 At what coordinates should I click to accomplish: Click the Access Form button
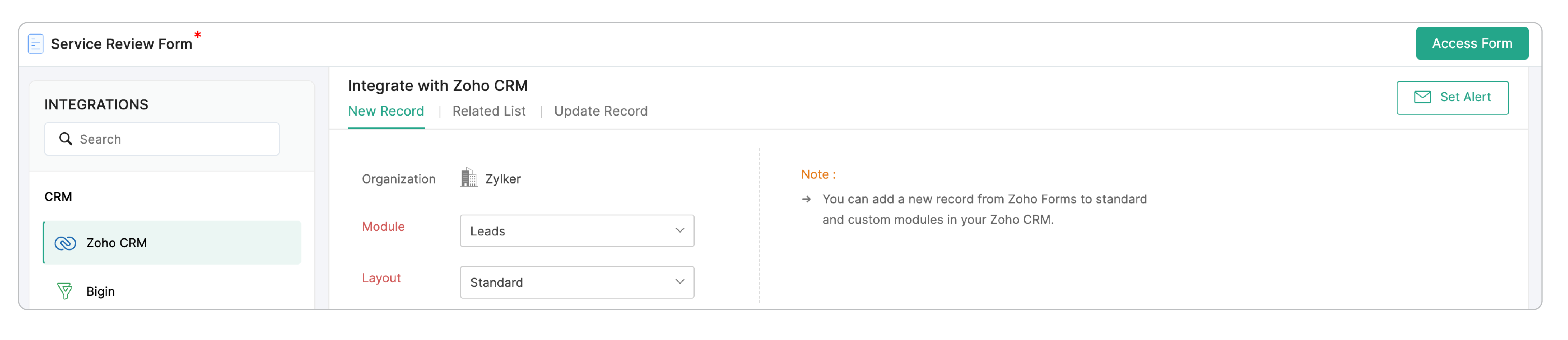pos(1472,43)
